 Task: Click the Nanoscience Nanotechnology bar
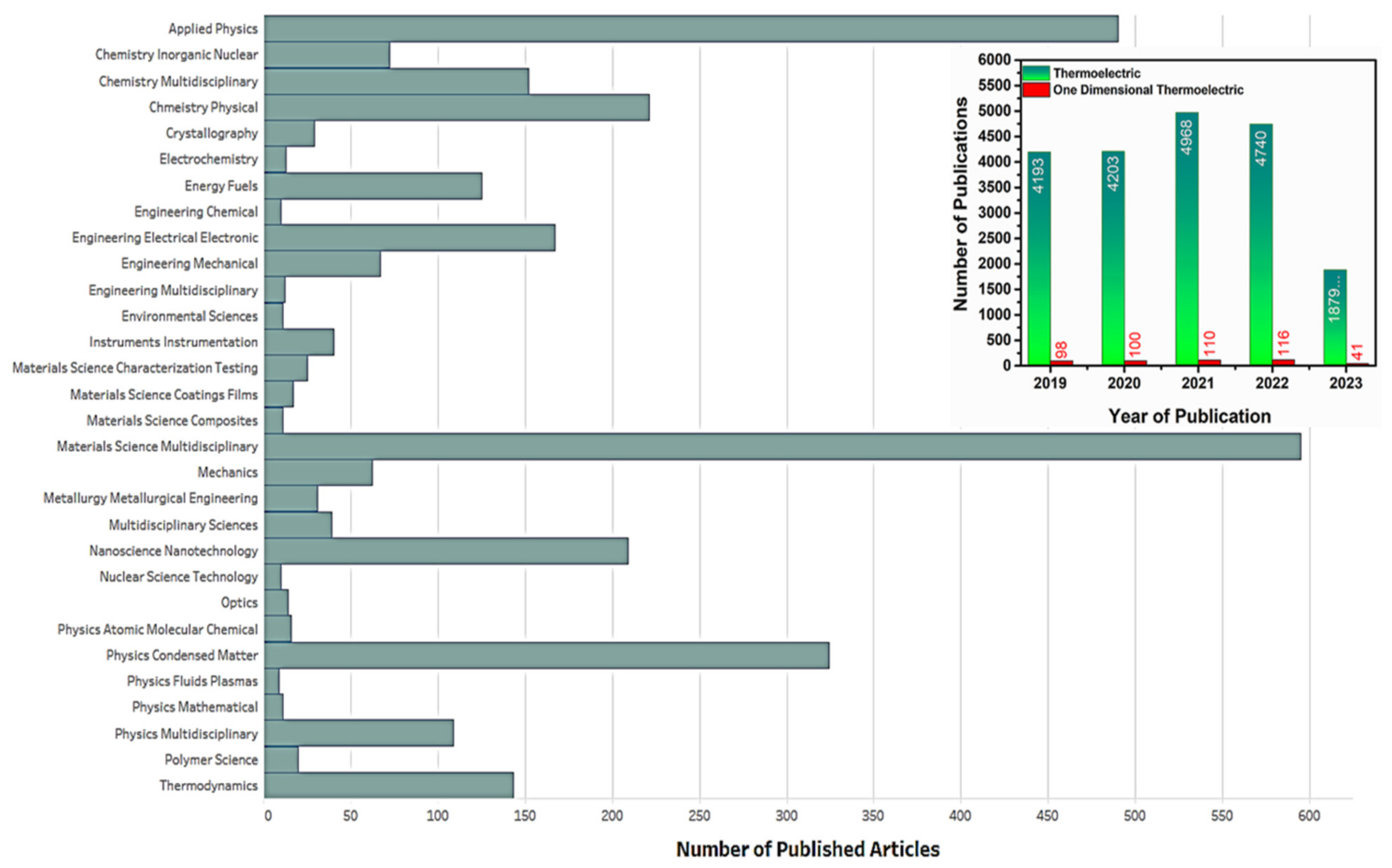pos(446,551)
